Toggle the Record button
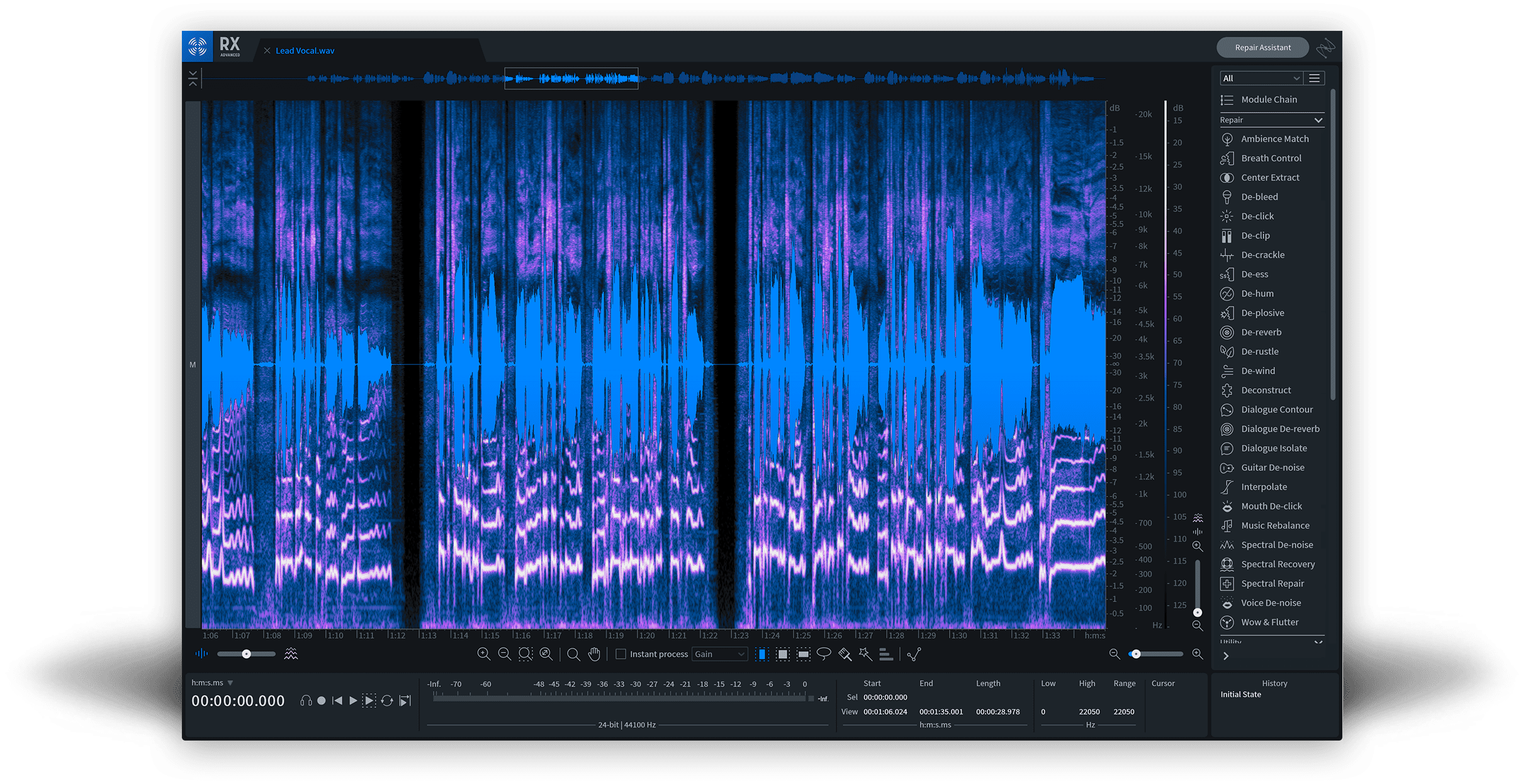The image size is (1523, 784). click(x=322, y=700)
